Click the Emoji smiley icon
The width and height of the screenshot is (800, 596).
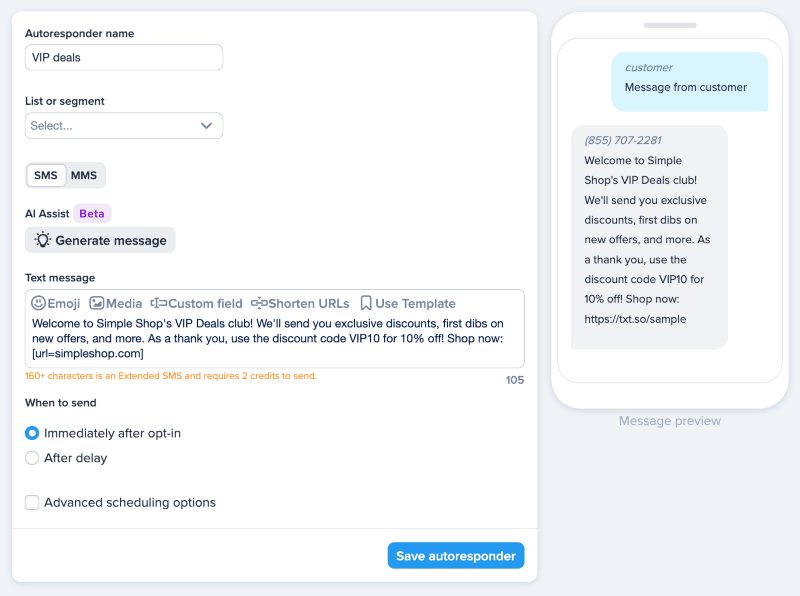(x=38, y=303)
